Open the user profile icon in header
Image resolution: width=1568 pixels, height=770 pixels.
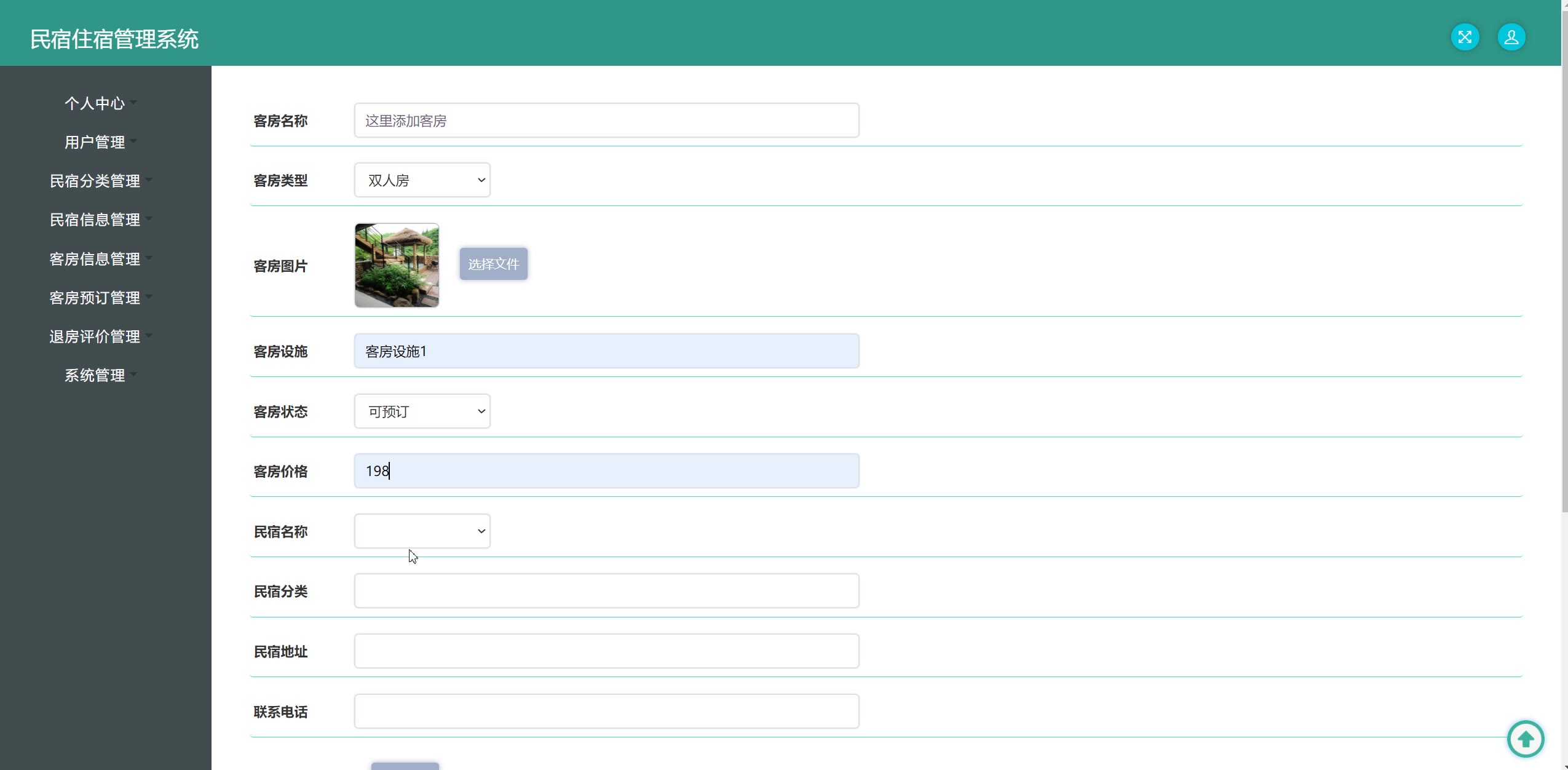click(1511, 38)
